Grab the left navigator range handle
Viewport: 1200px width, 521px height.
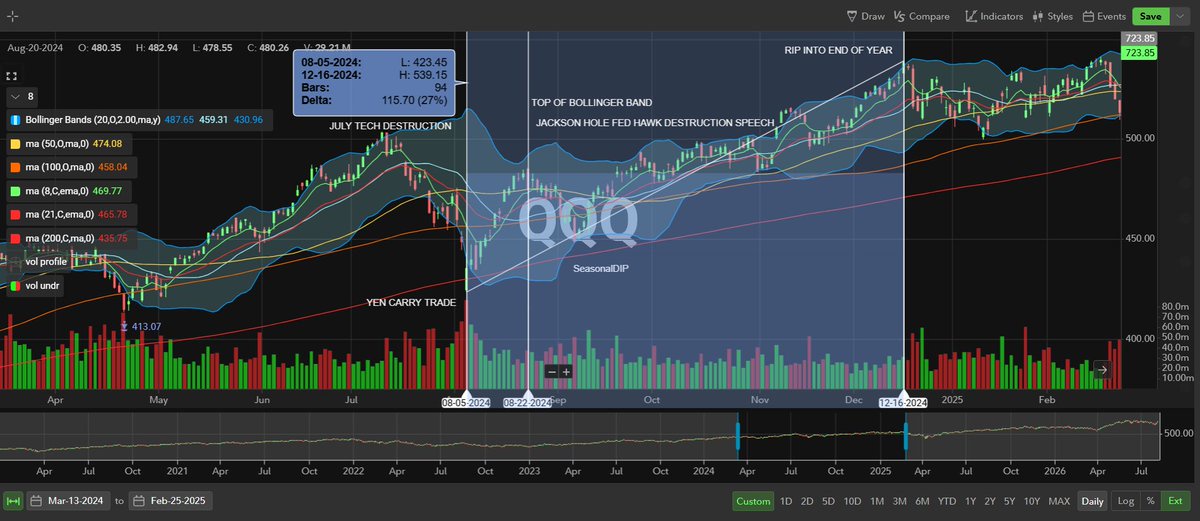click(x=737, y=436)
